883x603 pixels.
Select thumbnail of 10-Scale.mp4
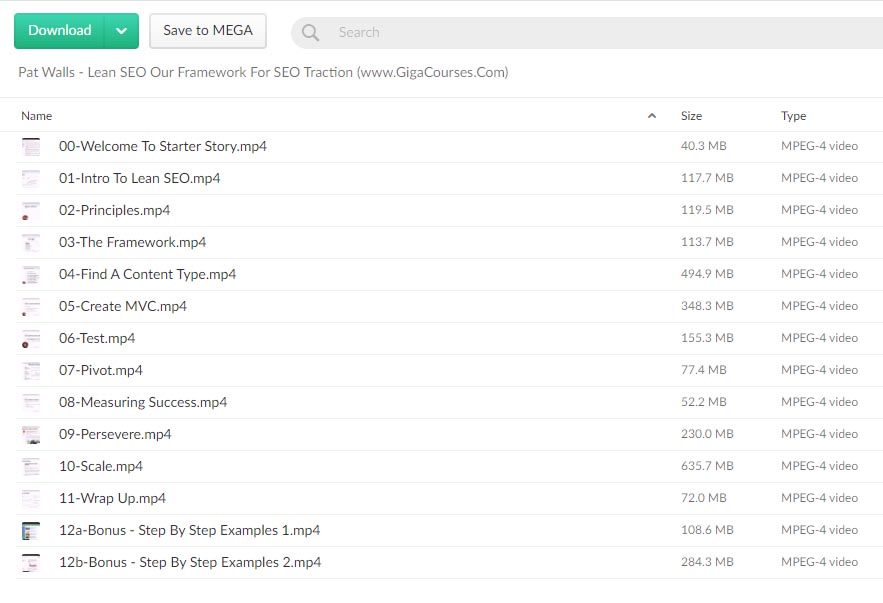pyautogui.click(x=31, y=467)
